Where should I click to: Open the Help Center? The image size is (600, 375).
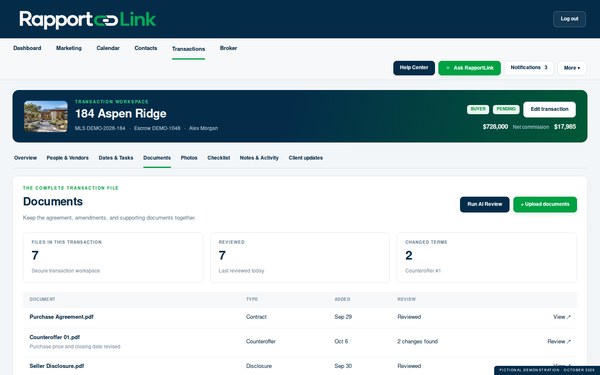pos(414,68)
